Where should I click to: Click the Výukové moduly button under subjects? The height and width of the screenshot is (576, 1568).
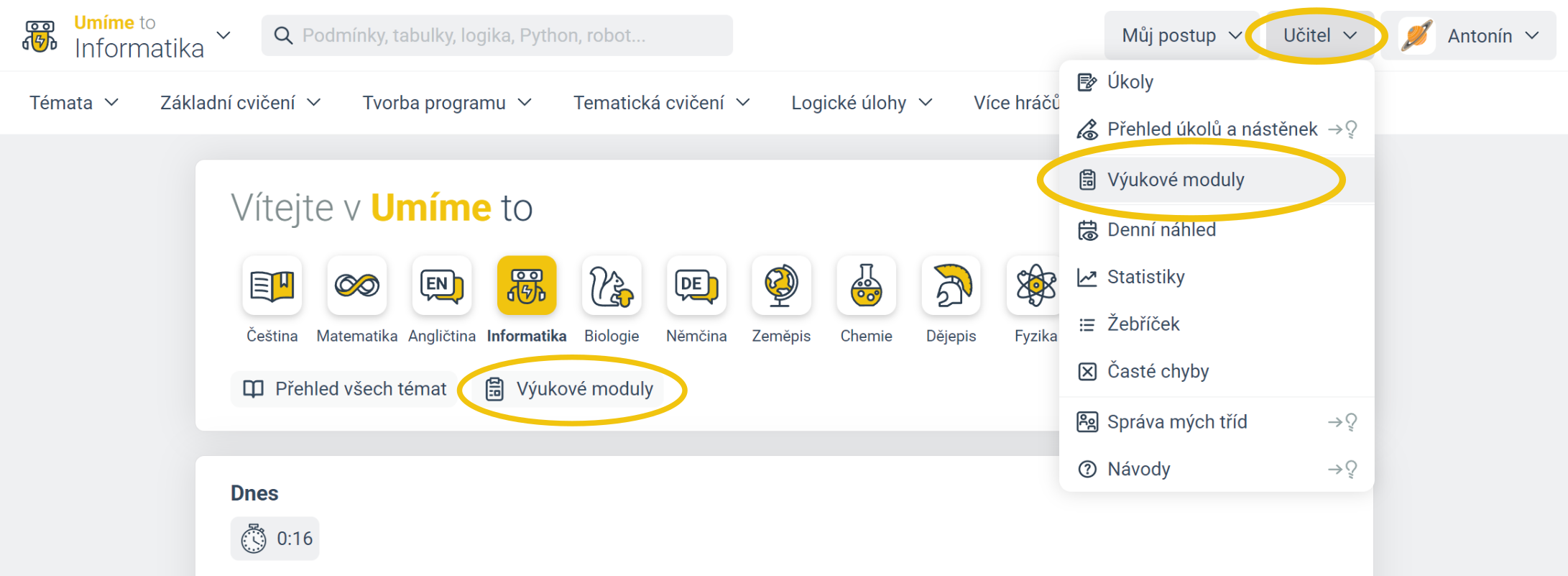570,389
